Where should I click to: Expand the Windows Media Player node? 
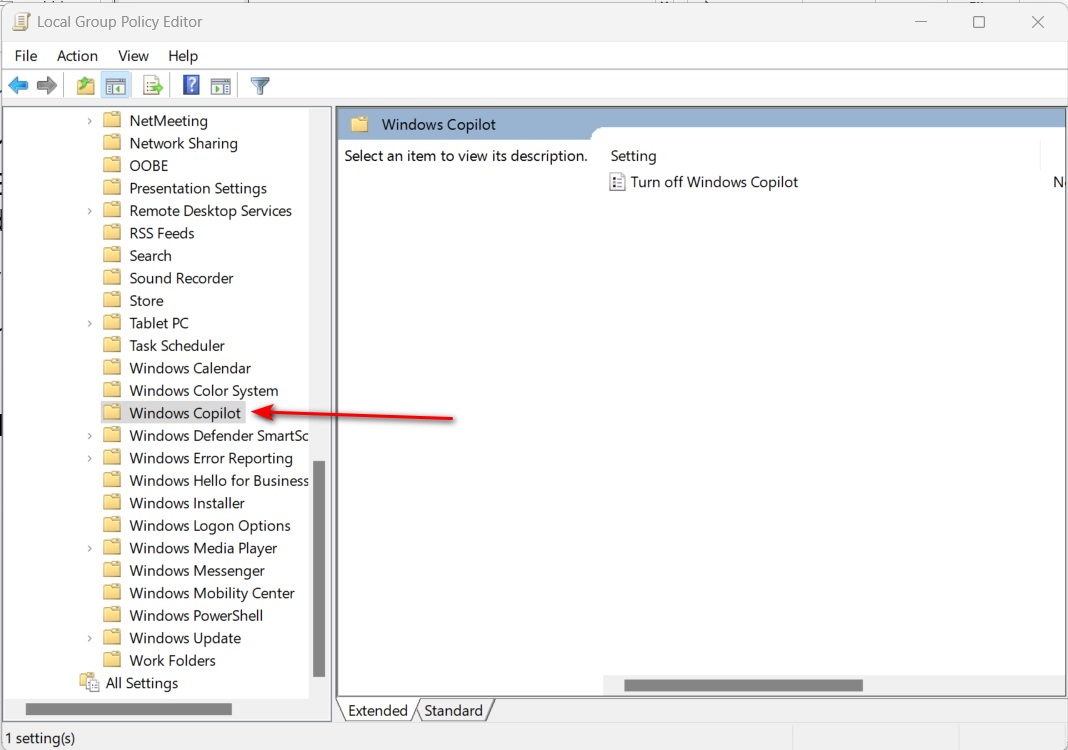click(x=90, y=548)
